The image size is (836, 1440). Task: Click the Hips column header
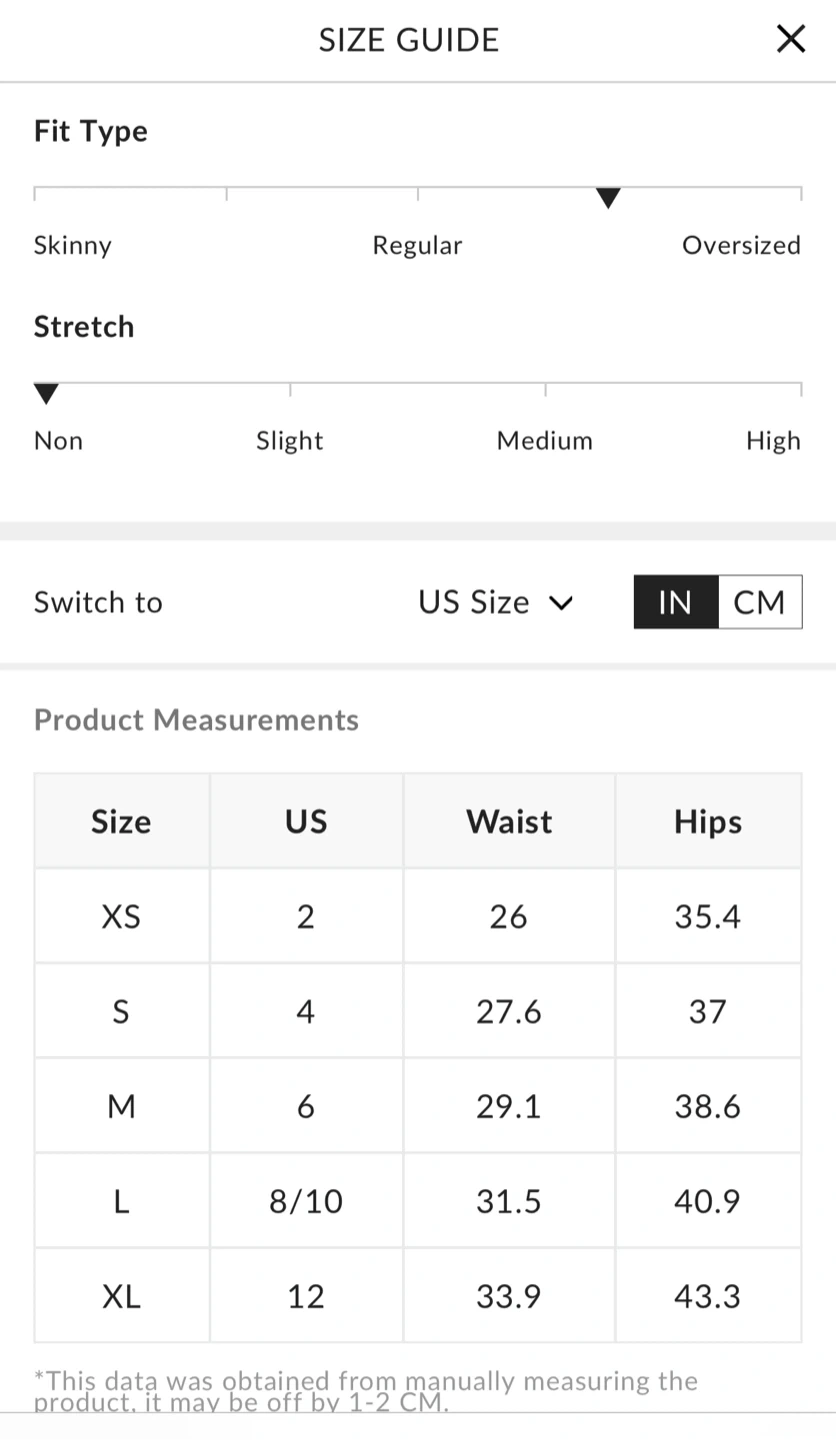coord(708,821)
